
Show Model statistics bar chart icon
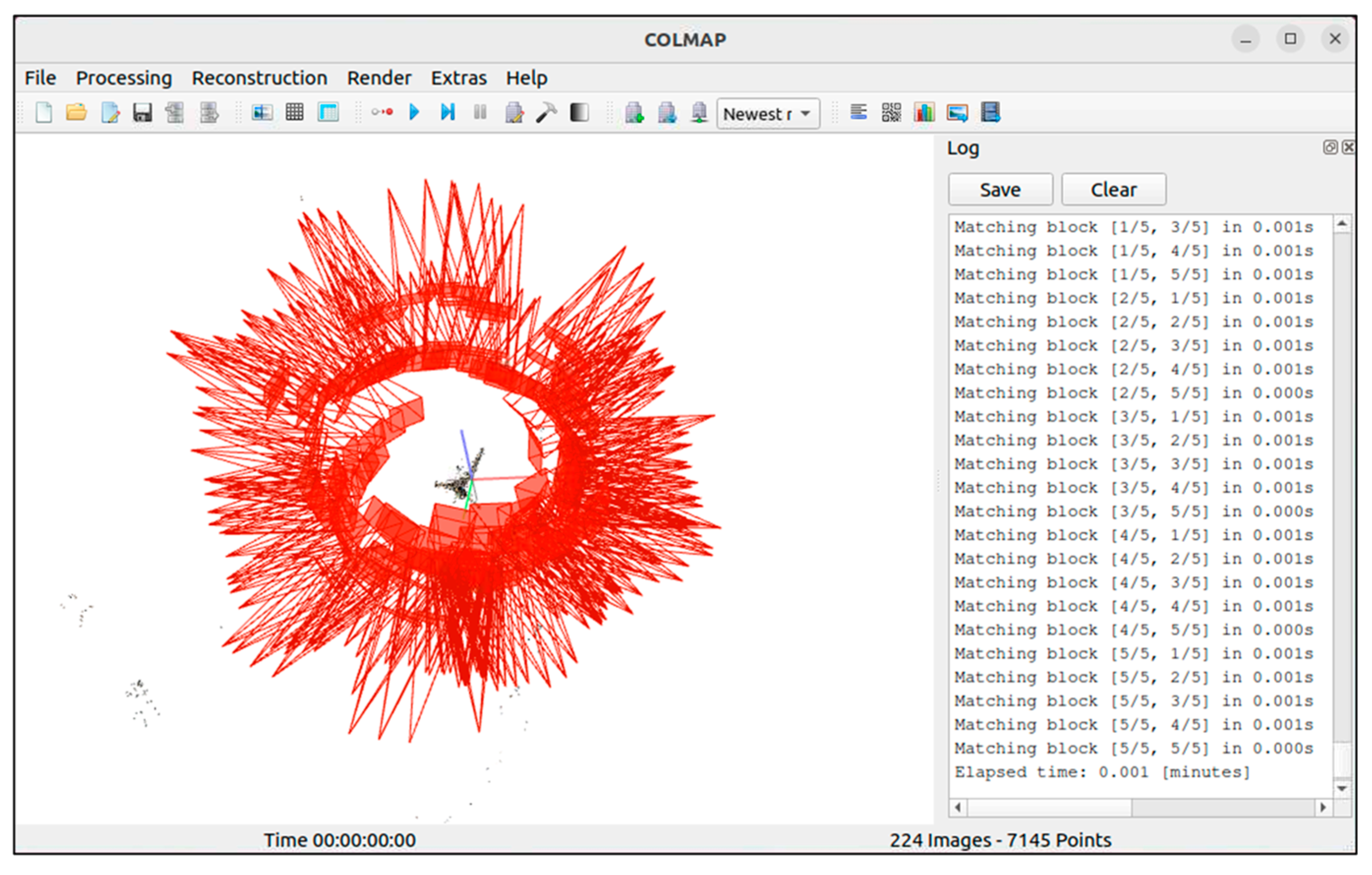pyautogui.click(x=924, y=112)
